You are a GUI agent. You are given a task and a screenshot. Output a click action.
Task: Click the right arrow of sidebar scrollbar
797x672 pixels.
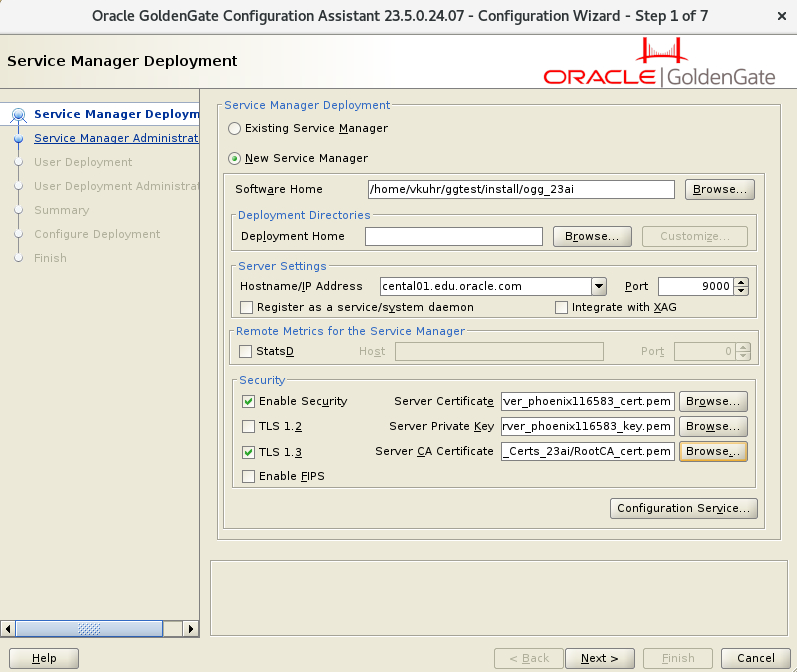[191, 629]
